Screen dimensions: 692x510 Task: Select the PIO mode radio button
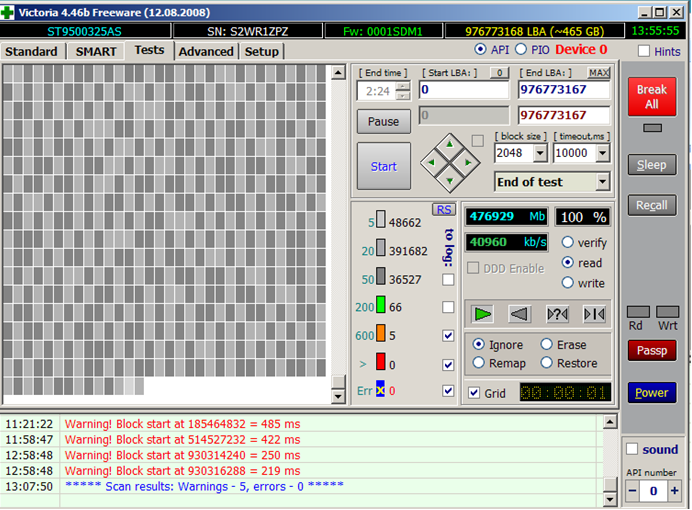point(521,49)
